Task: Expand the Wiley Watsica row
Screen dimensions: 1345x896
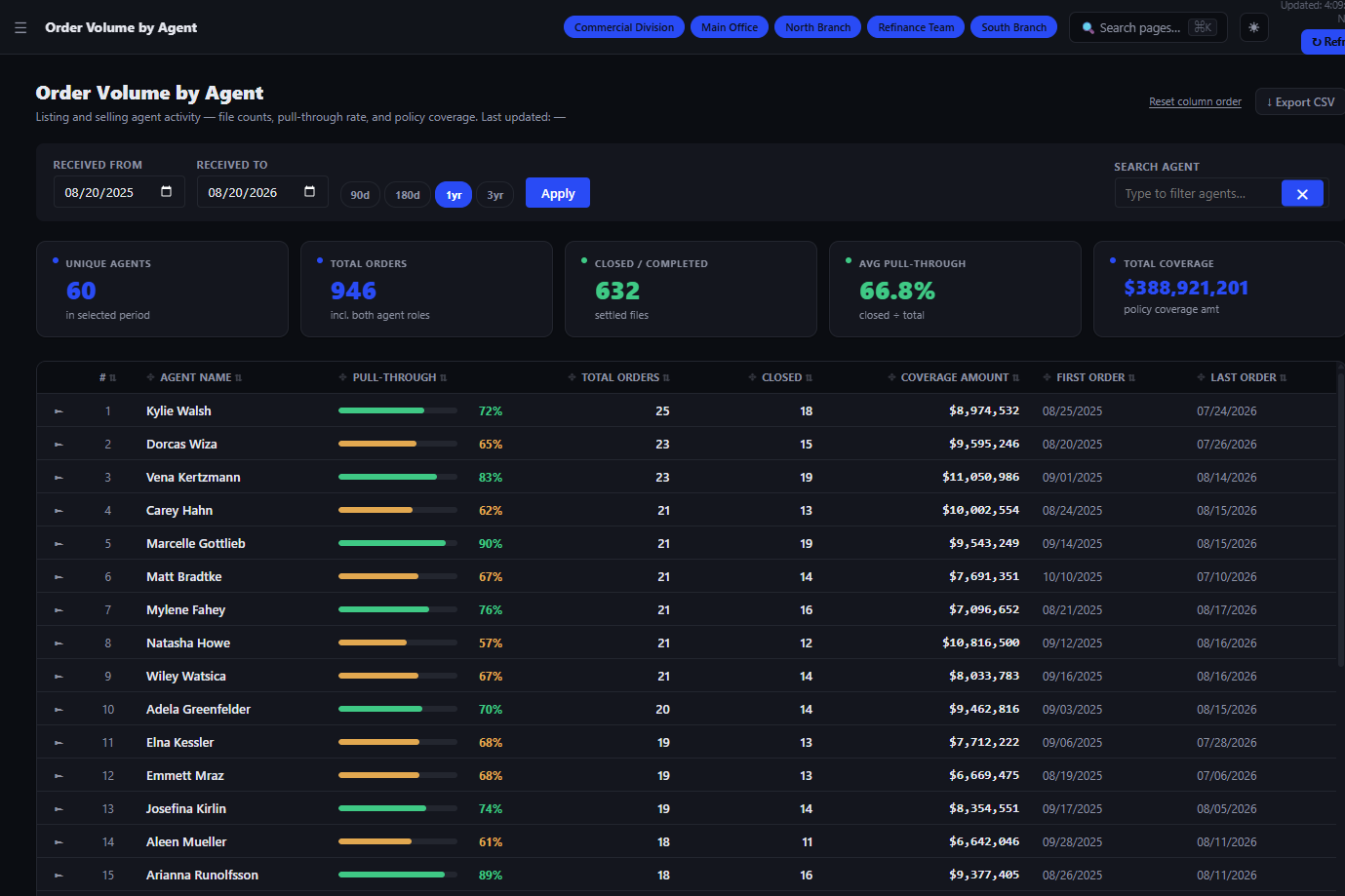Action: (x=58, y=676)
